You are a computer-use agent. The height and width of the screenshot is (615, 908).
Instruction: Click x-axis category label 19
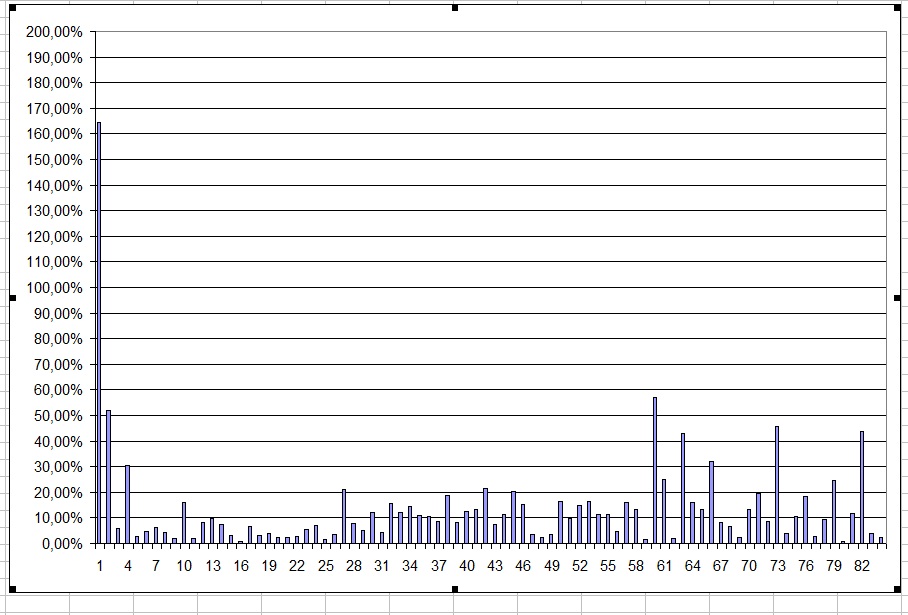[269, 566]
